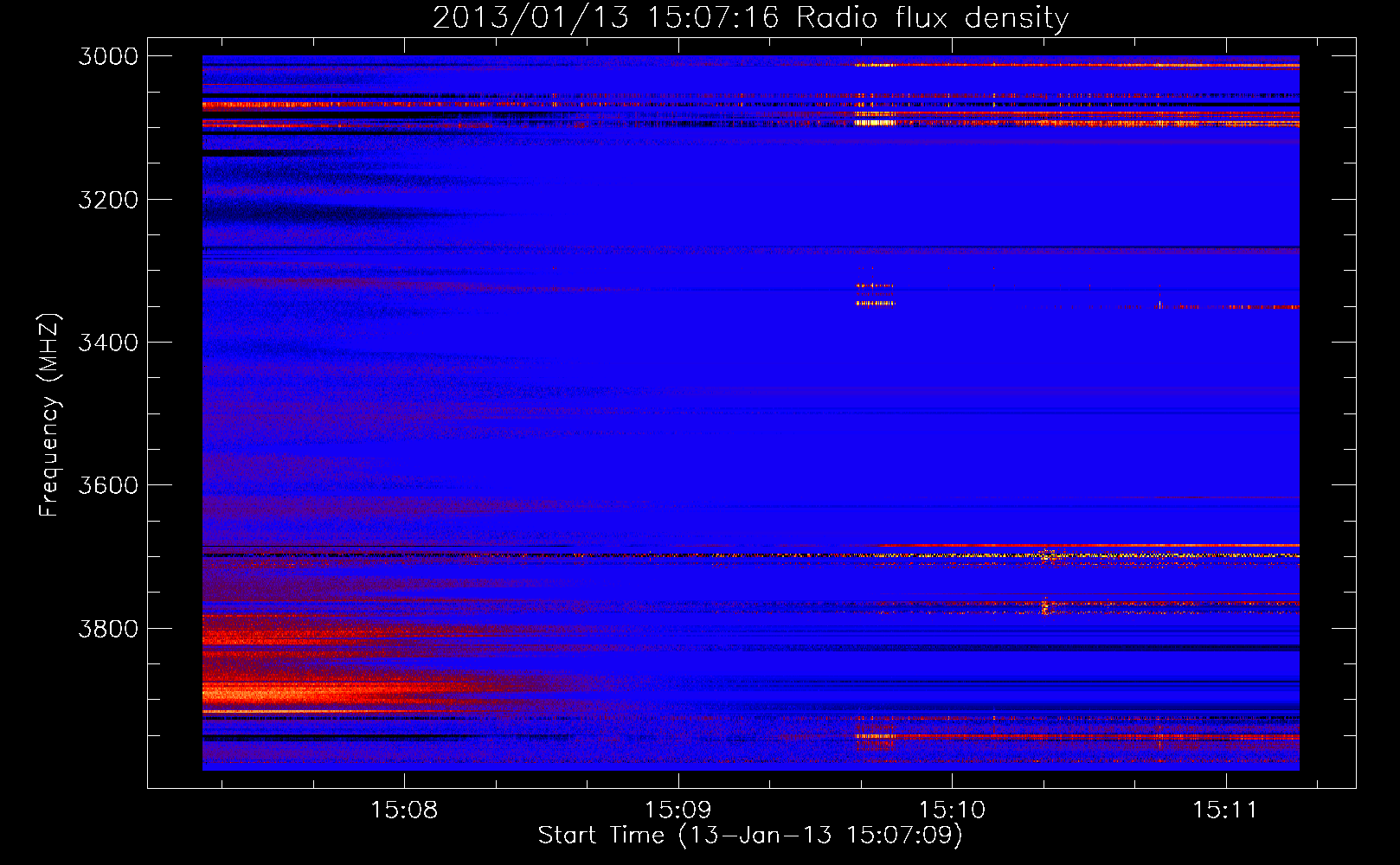Click the 15:09 time tick label
Image resolution: width=1400 pixels, height=865 pixels.
[678, 810]
